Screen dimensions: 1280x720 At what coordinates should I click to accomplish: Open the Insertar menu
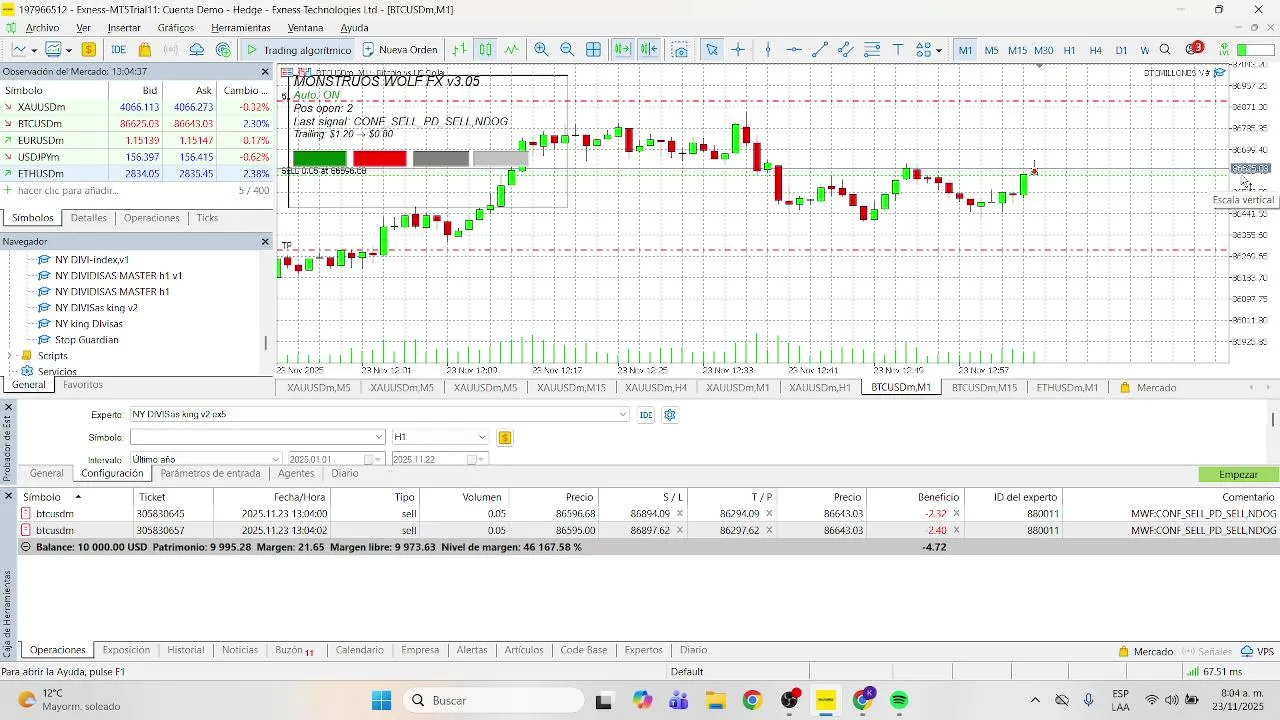pyautogui.click(x=124, y=28)
